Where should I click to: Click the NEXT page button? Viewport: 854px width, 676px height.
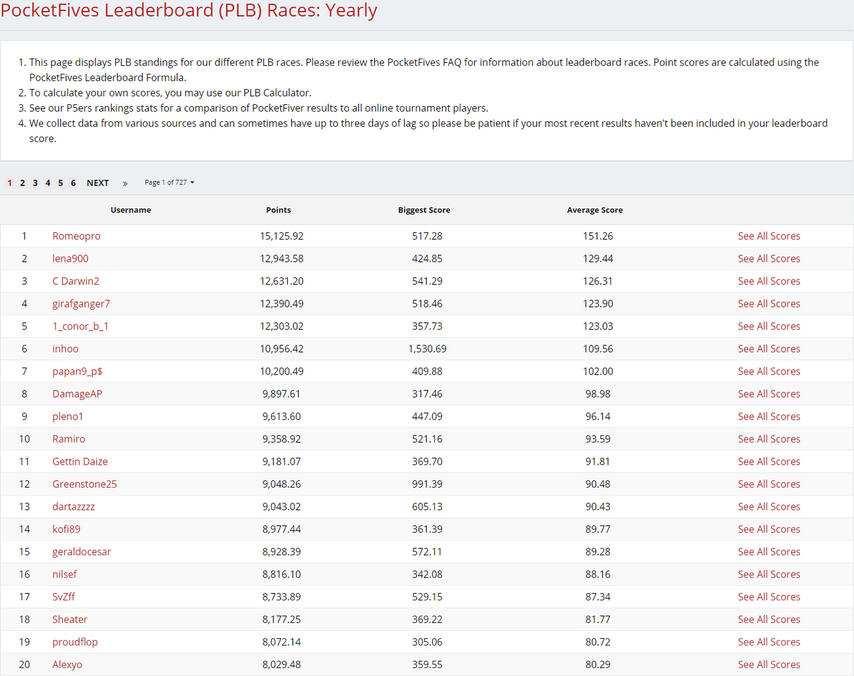[x=97, y=183]
